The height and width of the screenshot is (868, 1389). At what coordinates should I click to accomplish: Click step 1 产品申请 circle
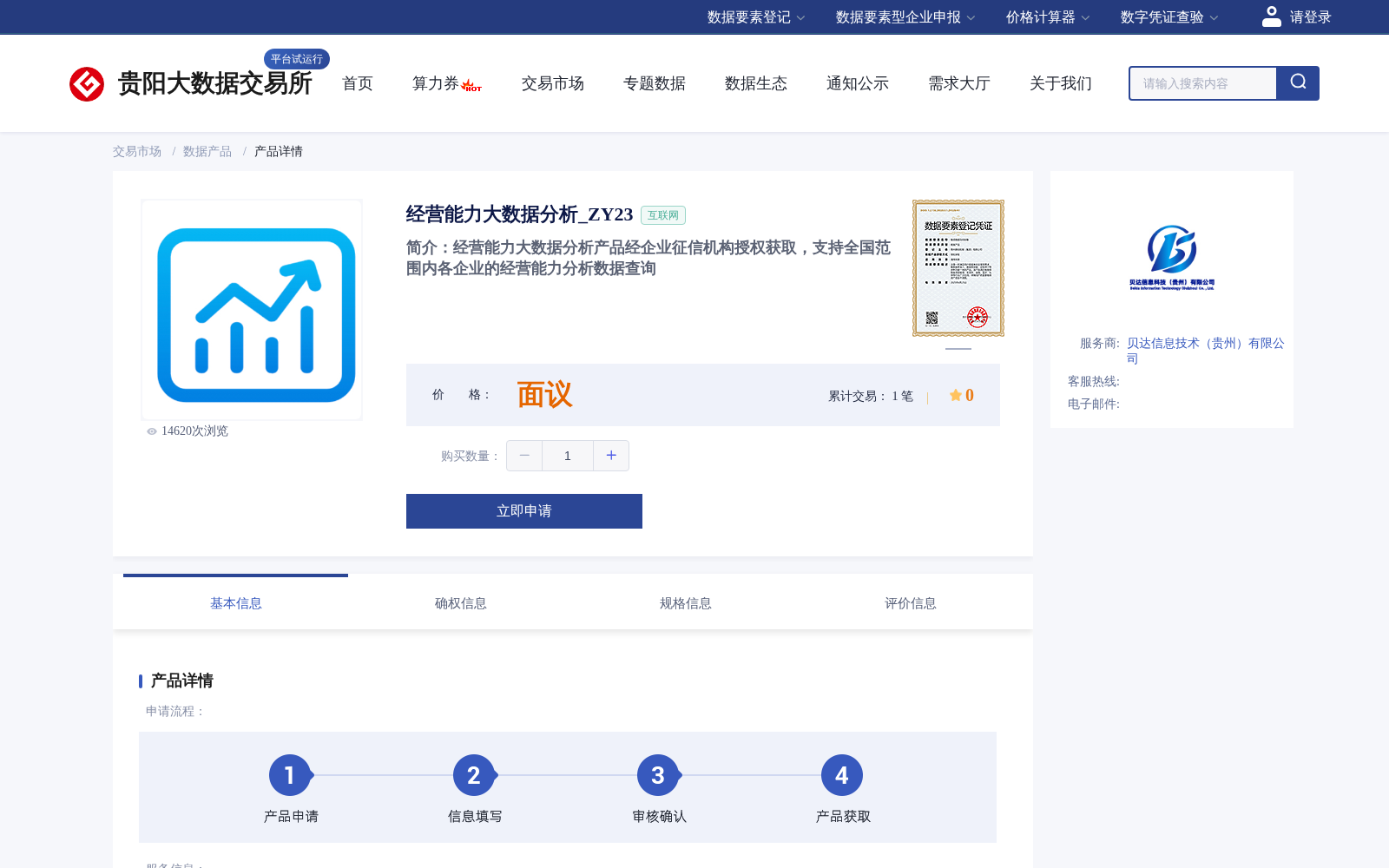click(290, 775)
